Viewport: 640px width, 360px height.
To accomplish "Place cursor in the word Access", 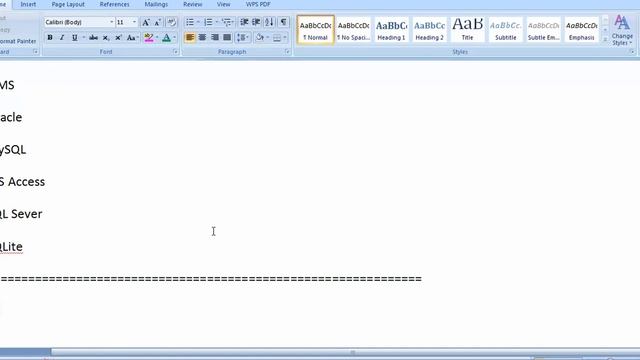I will (27, 182).
